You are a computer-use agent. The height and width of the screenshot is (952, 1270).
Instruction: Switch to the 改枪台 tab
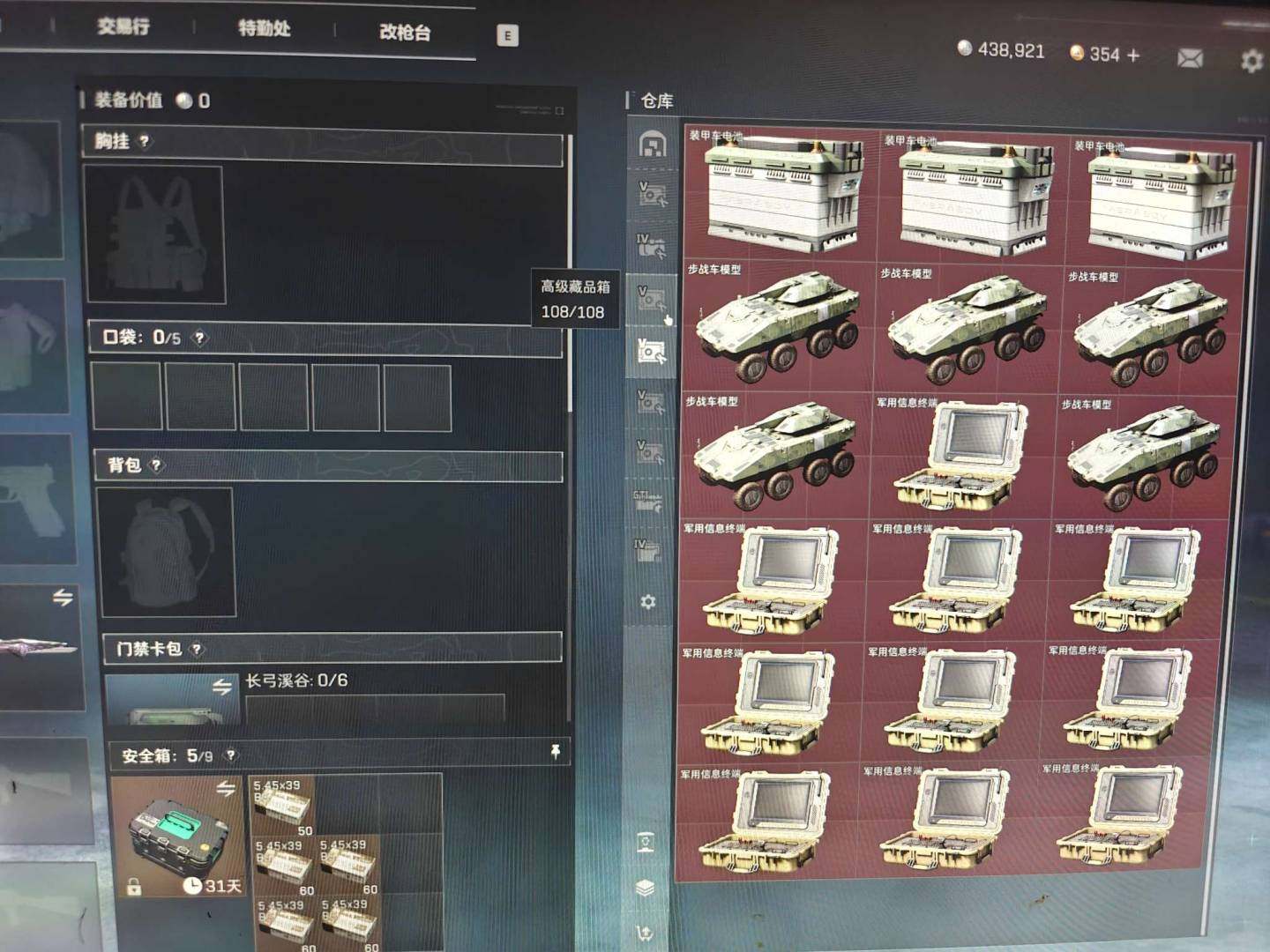[x=405, y=32]
